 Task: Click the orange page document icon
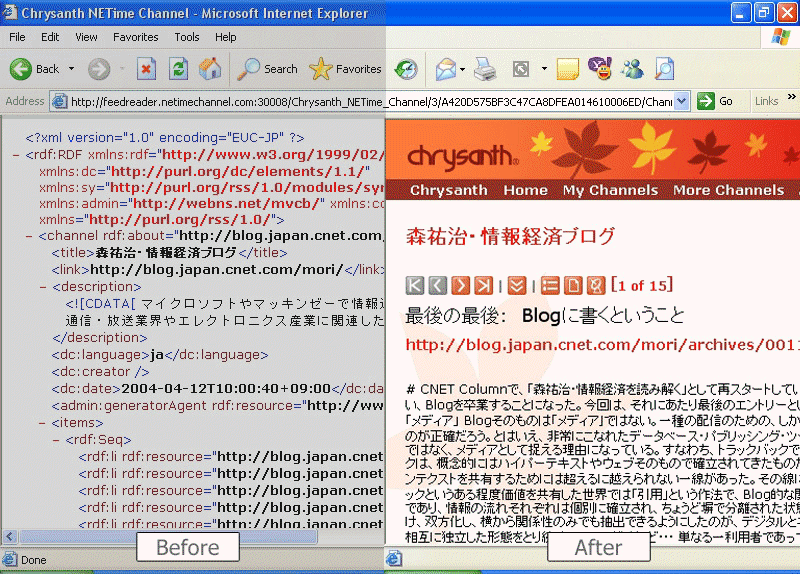pos(573,285)
